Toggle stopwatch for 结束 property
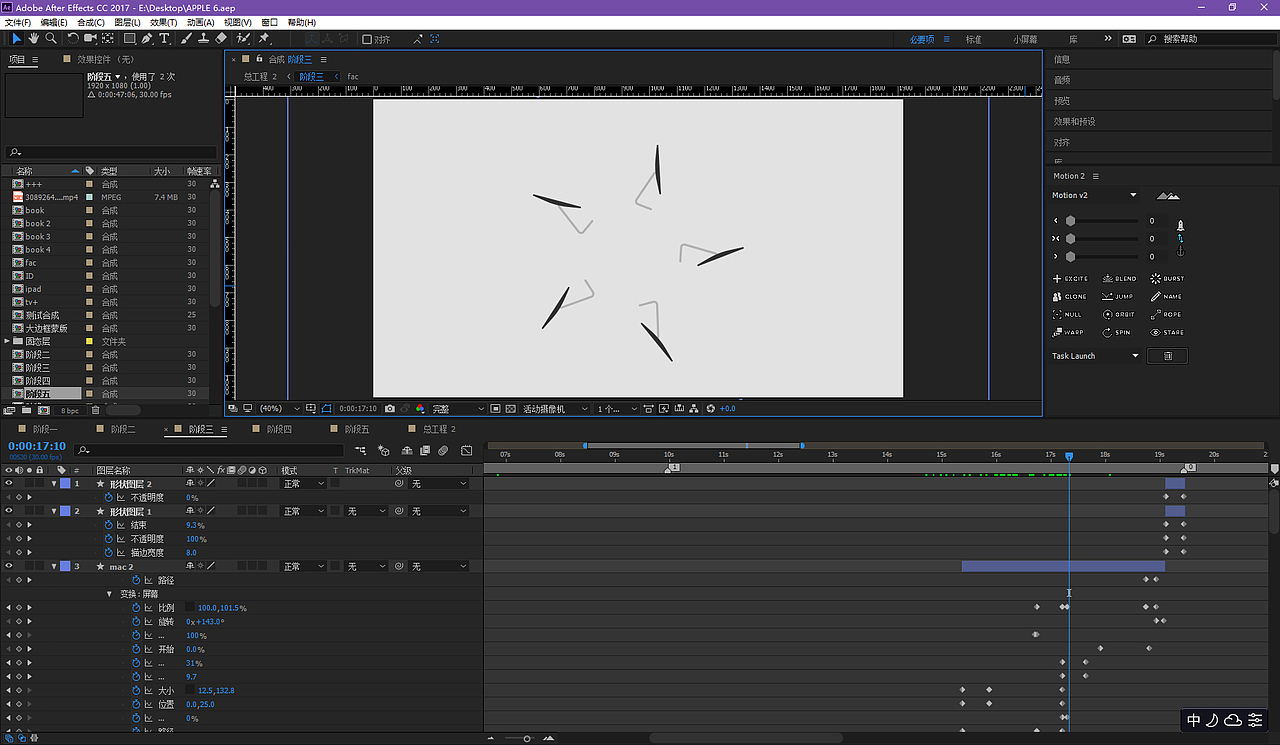1280x745 pixels. 108,525
